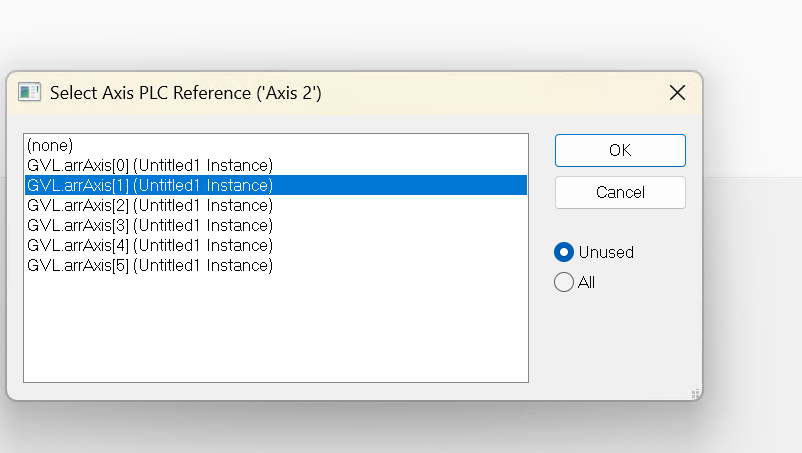This screenshot has height=453, width=802.
Task: Select the GVL.arrAxis[4] list item
Action: (x=150, y=245)
